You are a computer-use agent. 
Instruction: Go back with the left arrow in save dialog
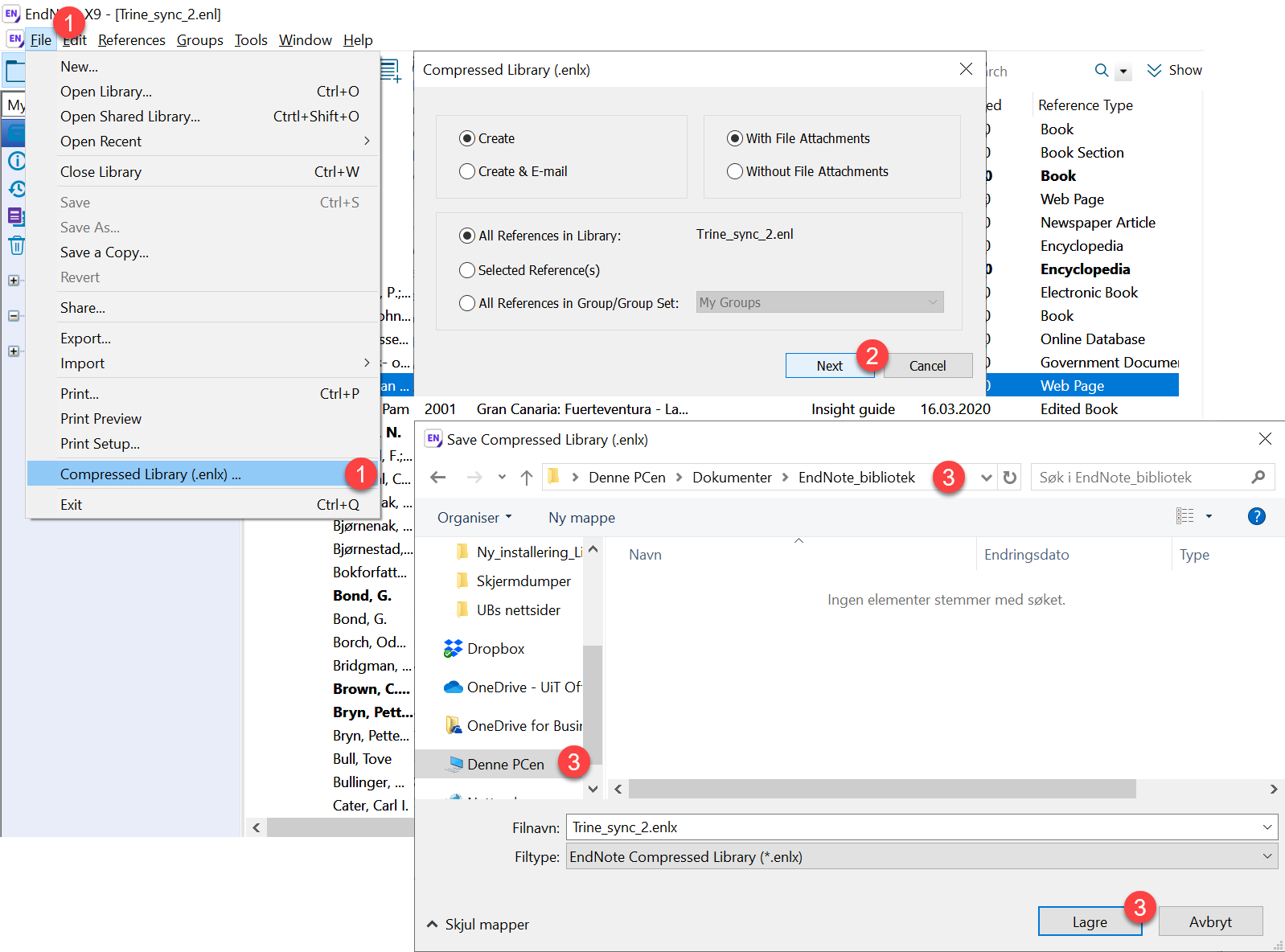[438, 478]
